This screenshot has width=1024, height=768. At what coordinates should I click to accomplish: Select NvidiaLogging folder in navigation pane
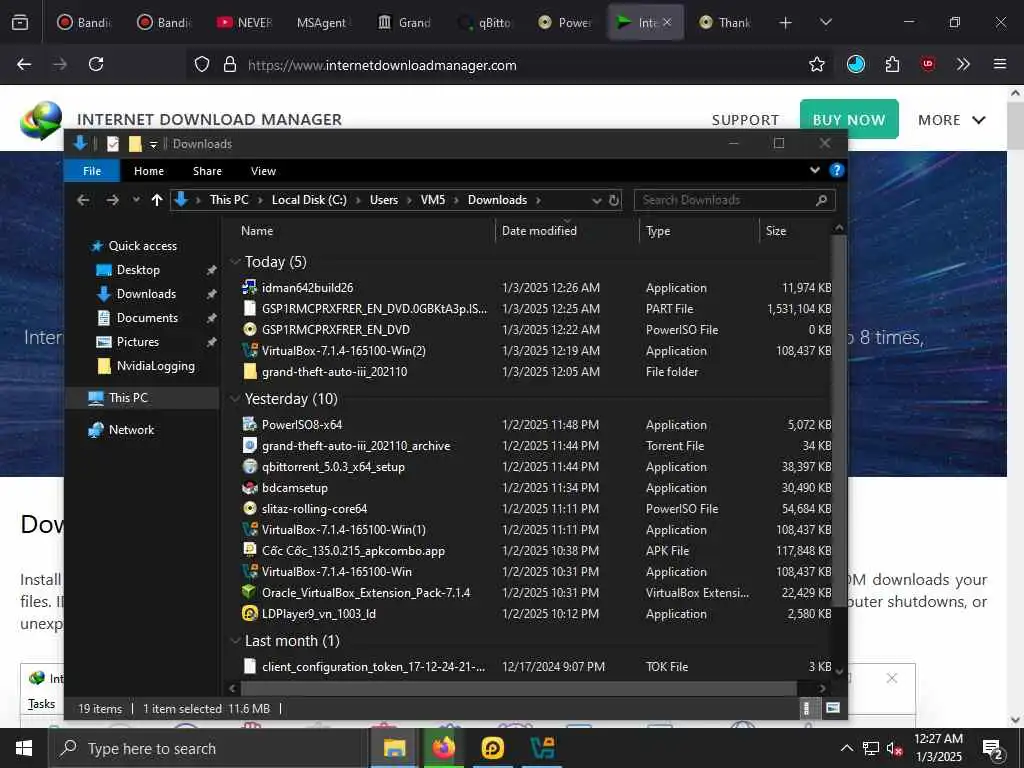coord(155,366)
